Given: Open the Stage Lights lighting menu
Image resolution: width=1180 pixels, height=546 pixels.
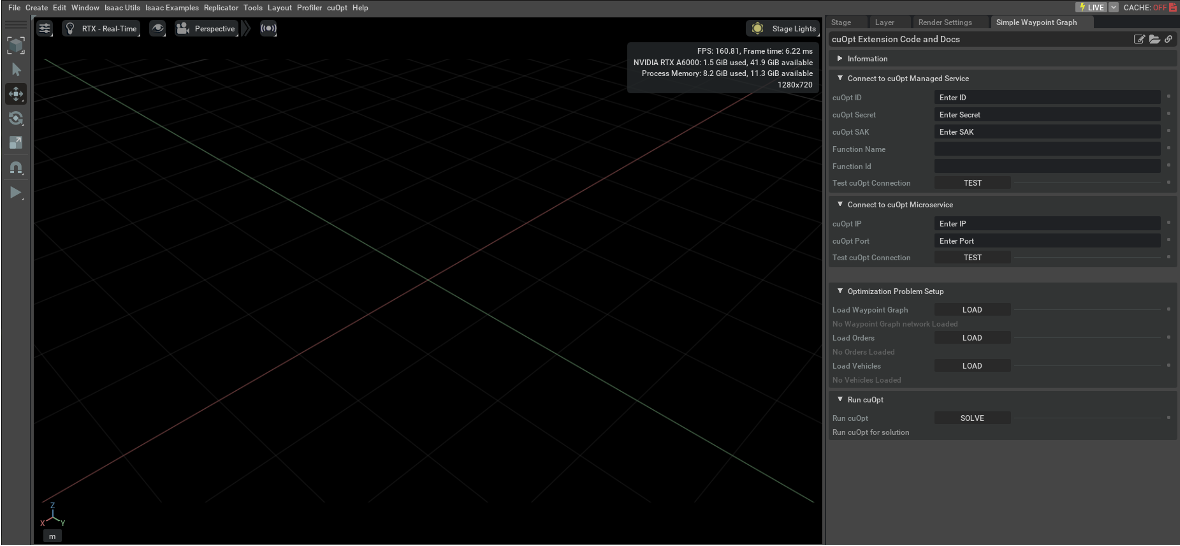Looking at the screenshot, I should [x=783, y=29].
